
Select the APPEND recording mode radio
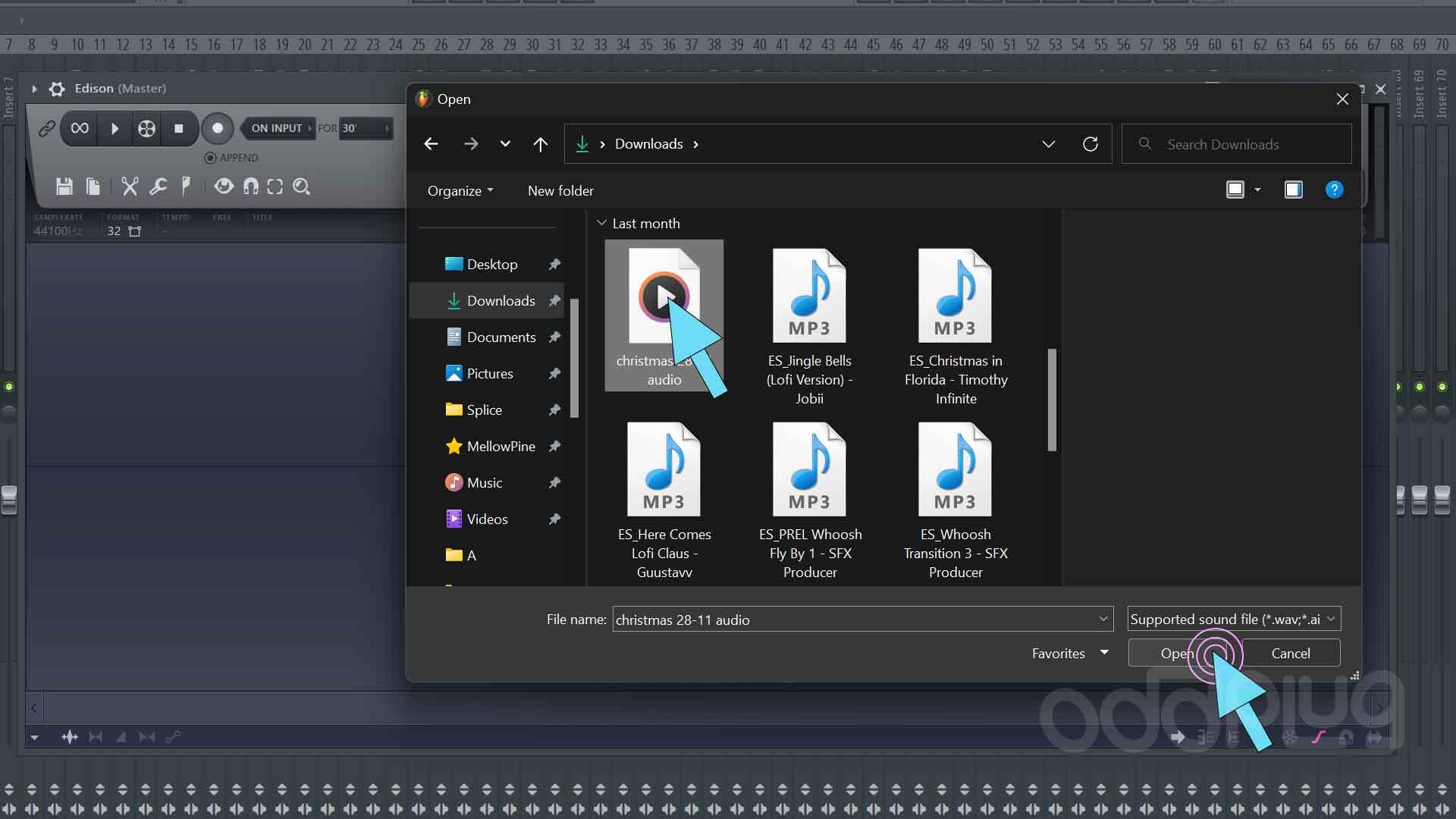(210, 158)
